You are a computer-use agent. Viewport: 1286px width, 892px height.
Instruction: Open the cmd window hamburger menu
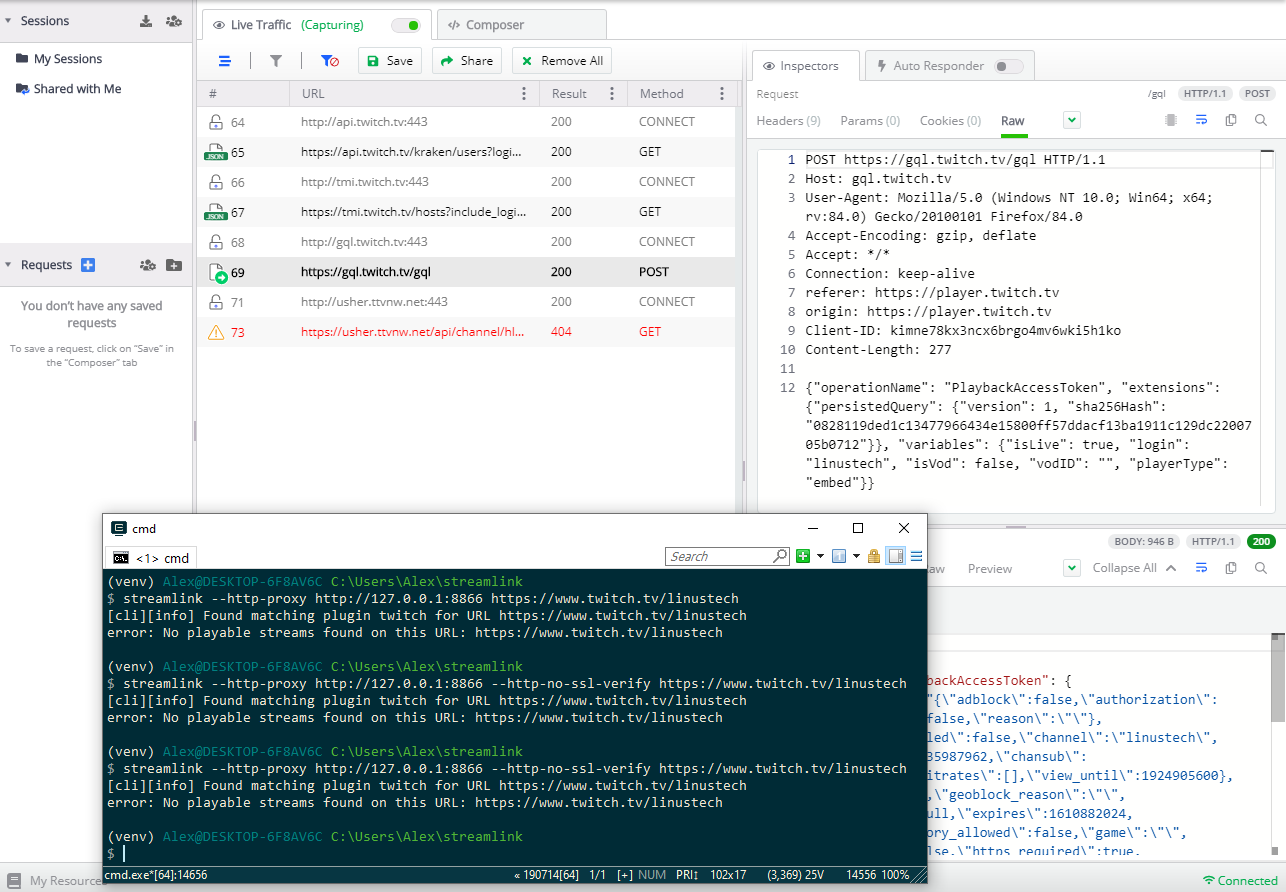pos(916,556)
